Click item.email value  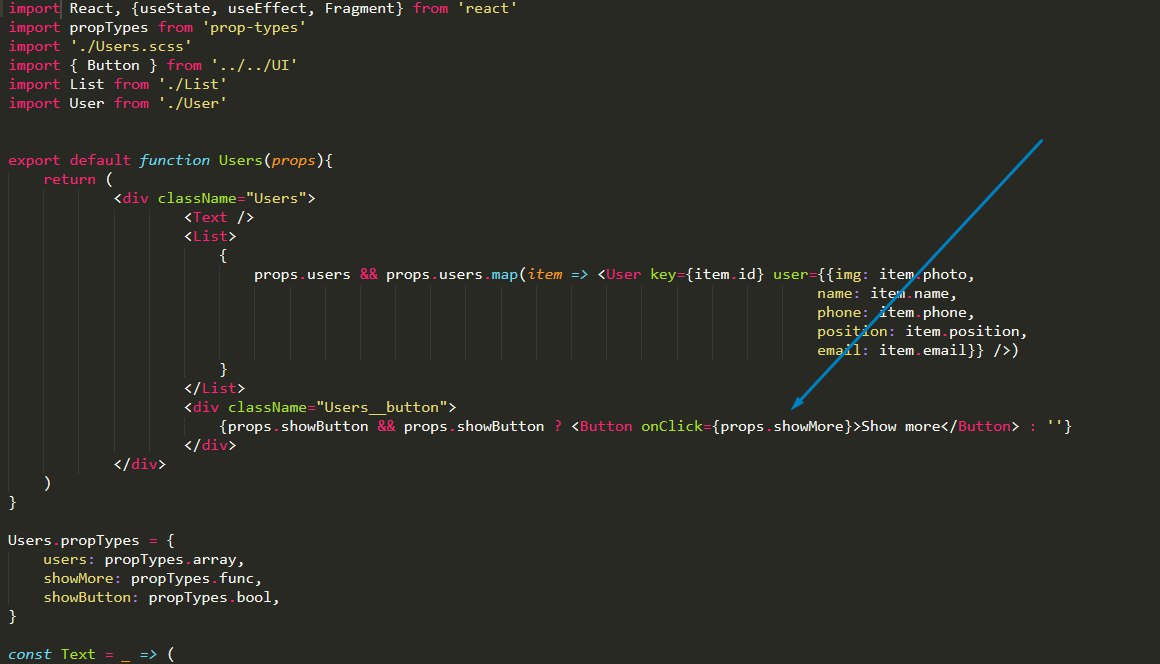922,350
